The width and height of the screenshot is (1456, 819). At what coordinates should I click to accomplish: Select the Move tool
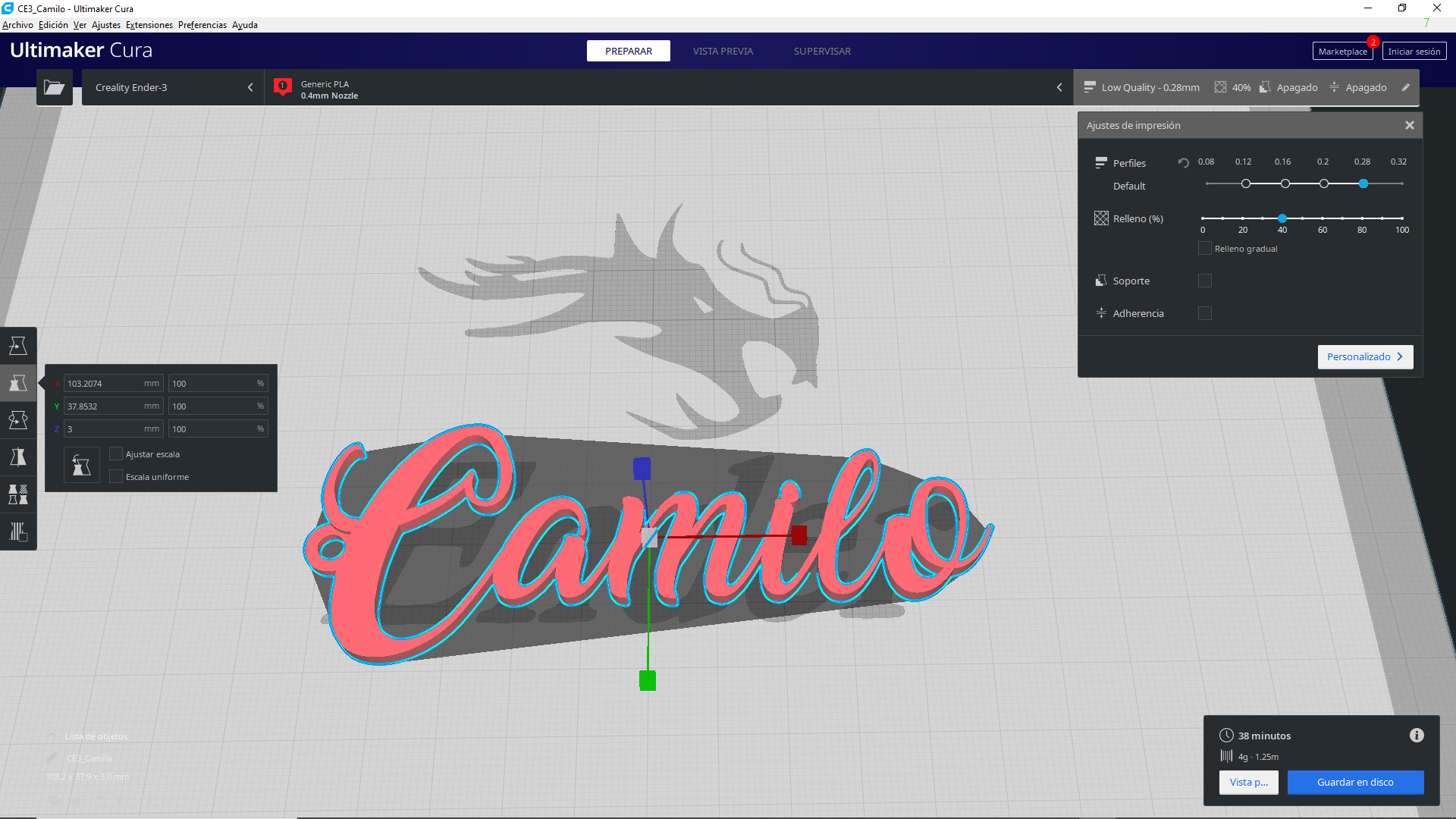[17, 345]
